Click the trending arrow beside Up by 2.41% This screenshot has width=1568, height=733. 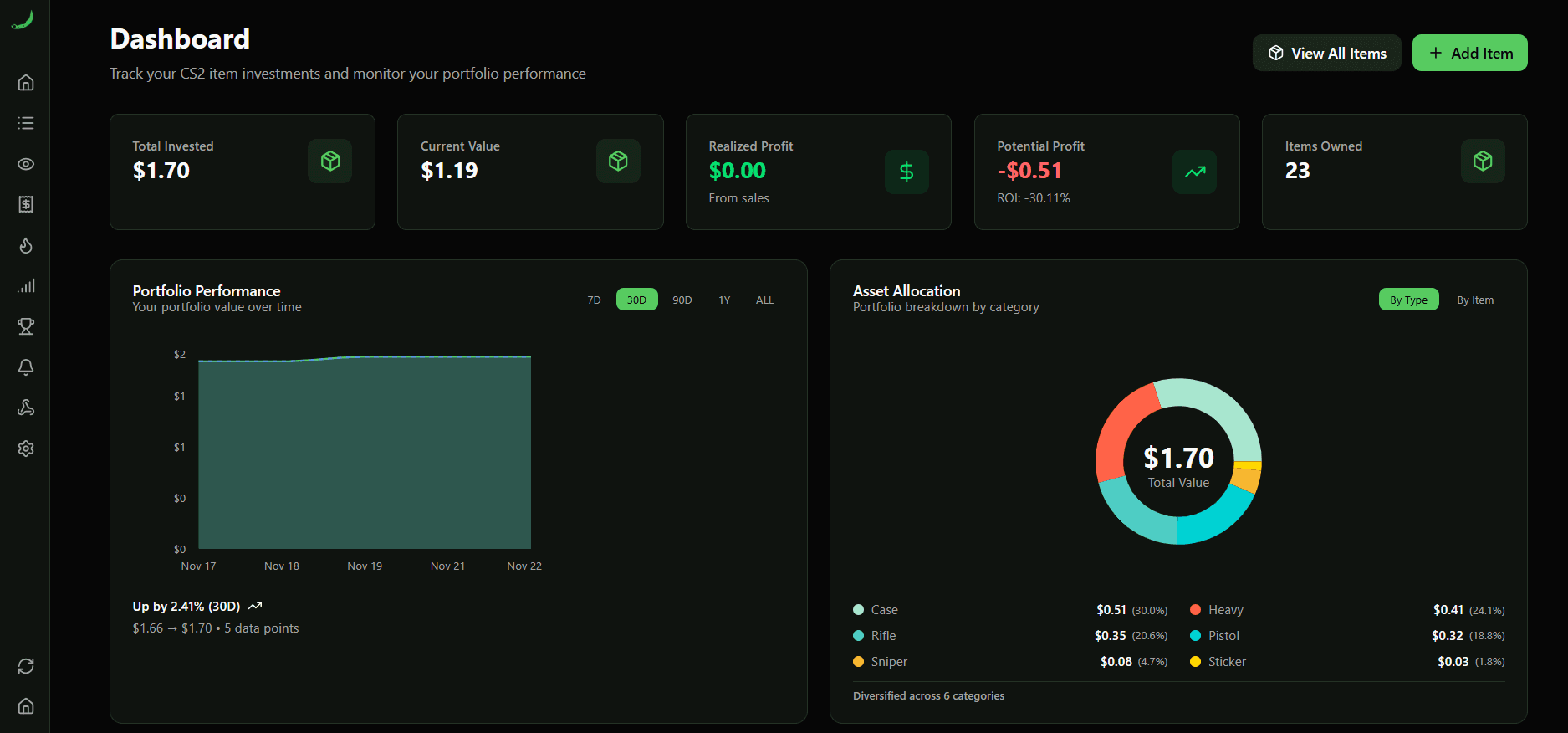(x=255, y=606)
